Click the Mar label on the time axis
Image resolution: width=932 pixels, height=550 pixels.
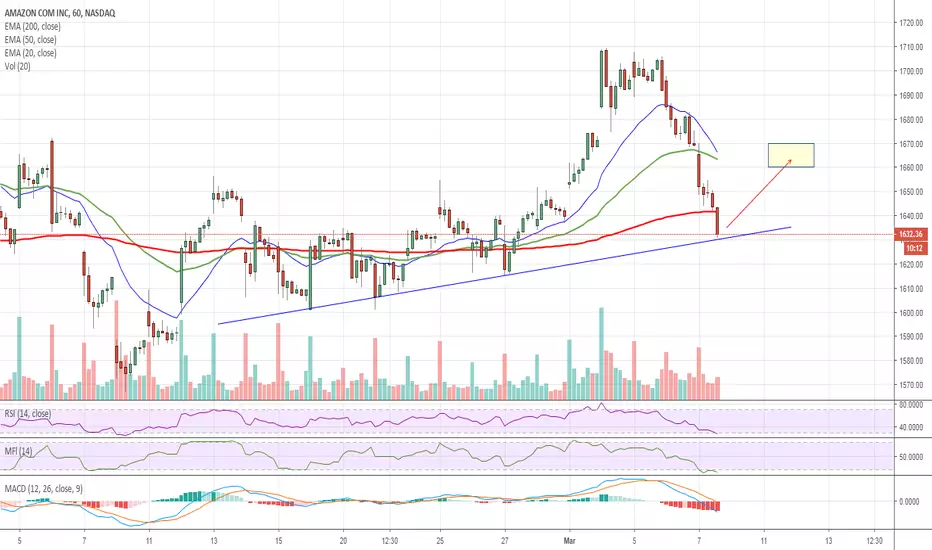569,541
